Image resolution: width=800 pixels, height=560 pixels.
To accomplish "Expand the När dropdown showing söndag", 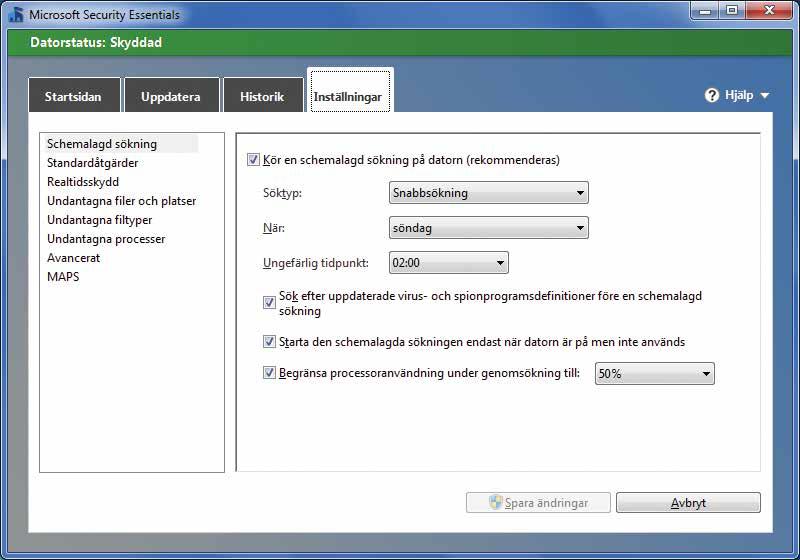I will 488,227.
